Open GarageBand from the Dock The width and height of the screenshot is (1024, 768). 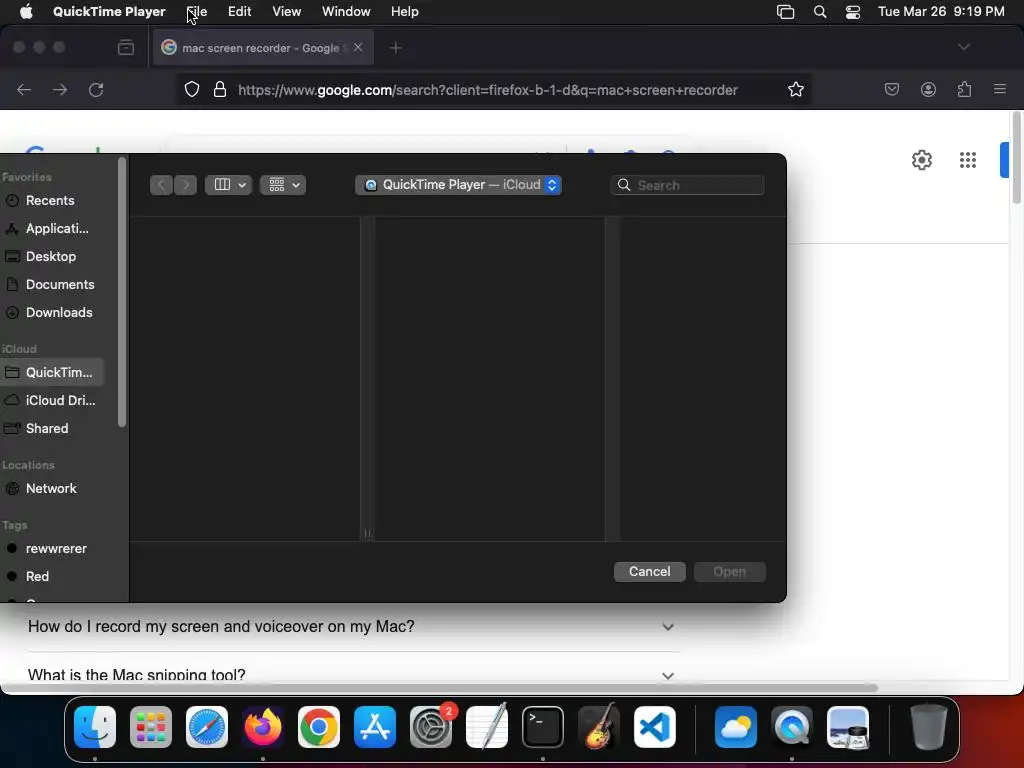599,727
